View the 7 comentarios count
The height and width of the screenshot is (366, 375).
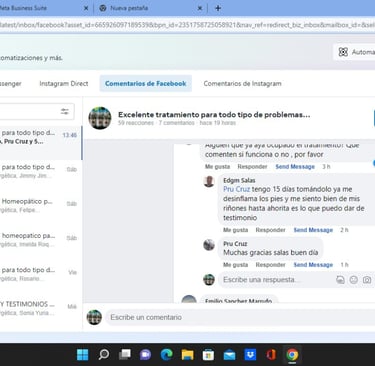pyautogui.click(x=176, y=123)
